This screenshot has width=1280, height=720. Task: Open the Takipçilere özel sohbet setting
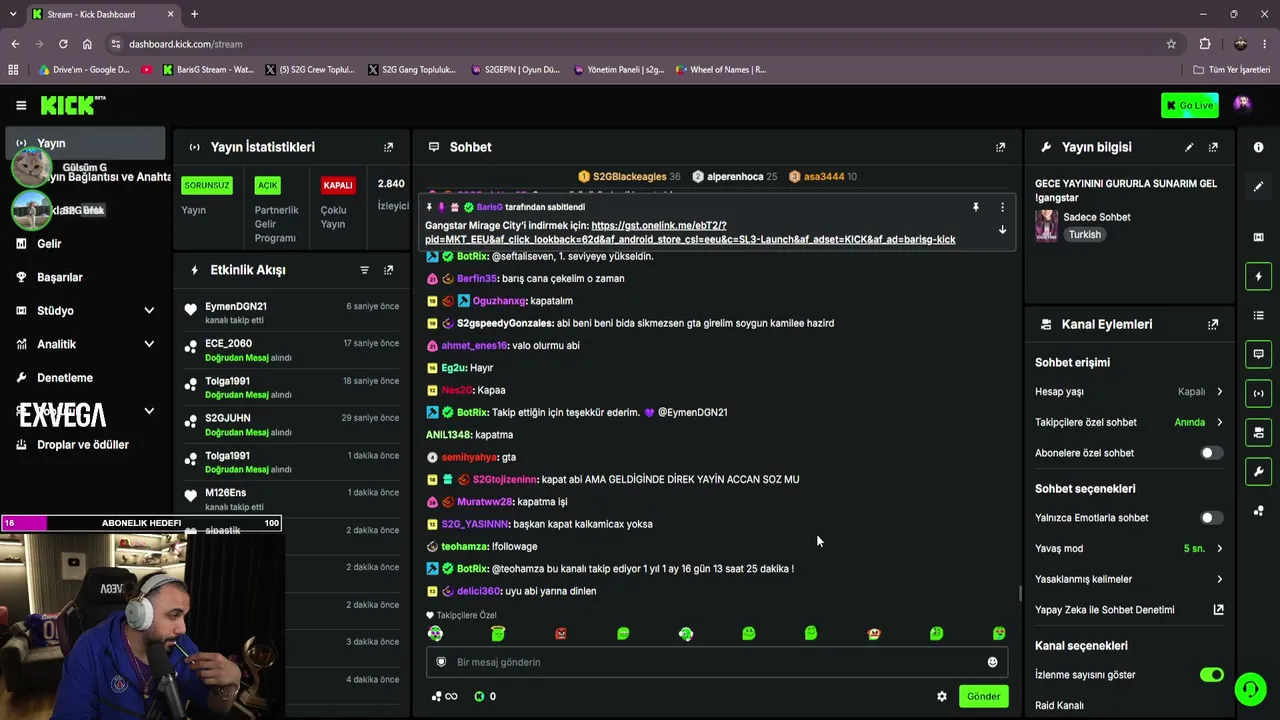coord(1129,422)
